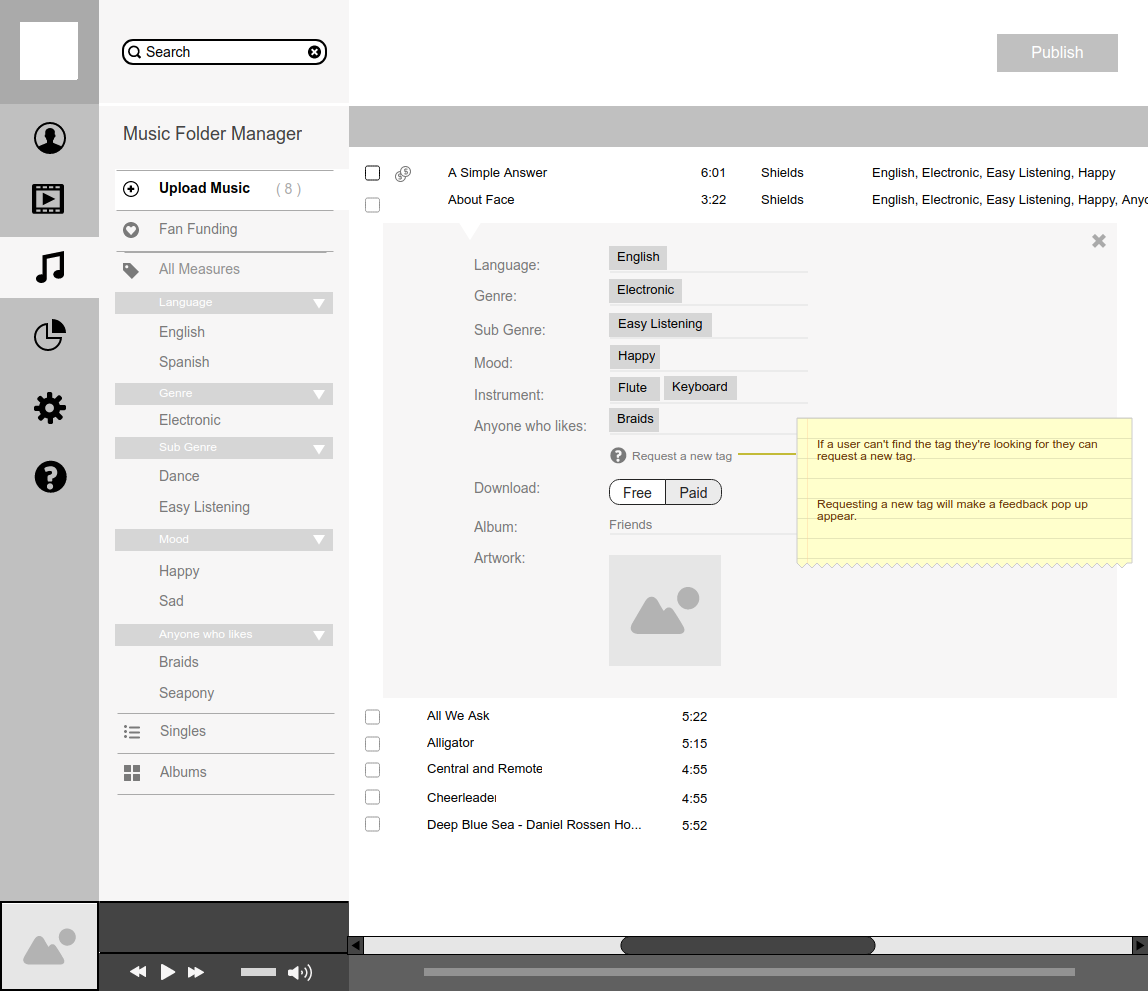Click the Publish button
1148x991 pixels.
pyautogui.click(x=1056, y=53)
